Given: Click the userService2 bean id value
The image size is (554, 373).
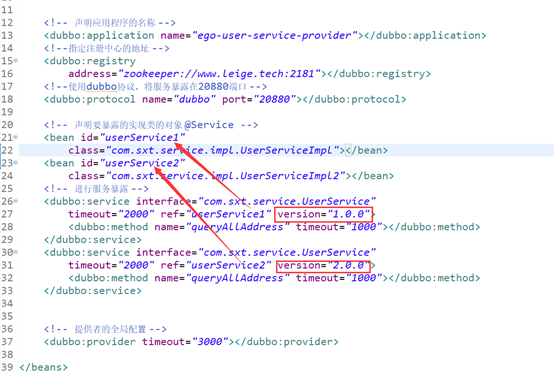Looking at the screenshot, I should (142, 163).
